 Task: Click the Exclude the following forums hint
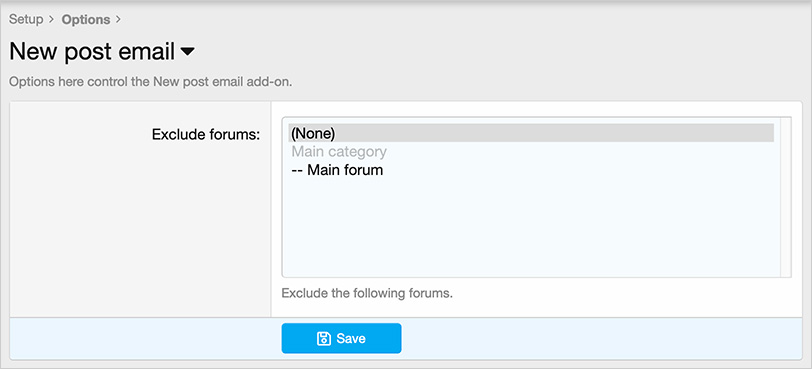(x=367, y=293)
